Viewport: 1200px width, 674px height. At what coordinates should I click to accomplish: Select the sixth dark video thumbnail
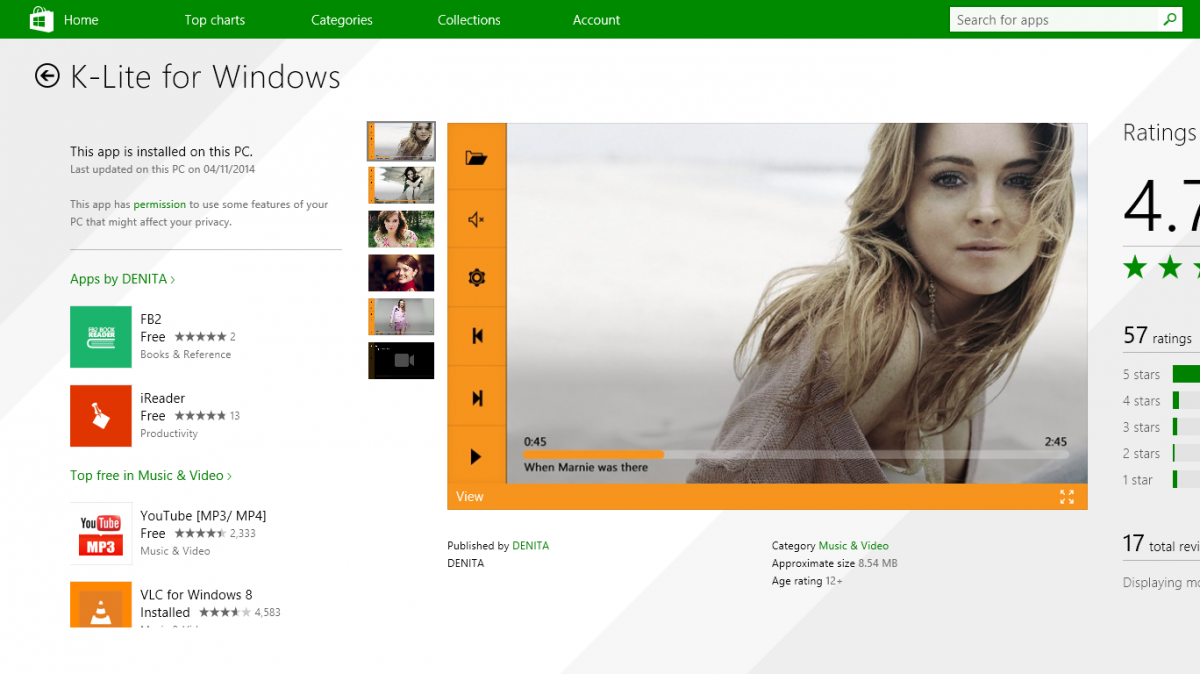(x=401, y=361)
